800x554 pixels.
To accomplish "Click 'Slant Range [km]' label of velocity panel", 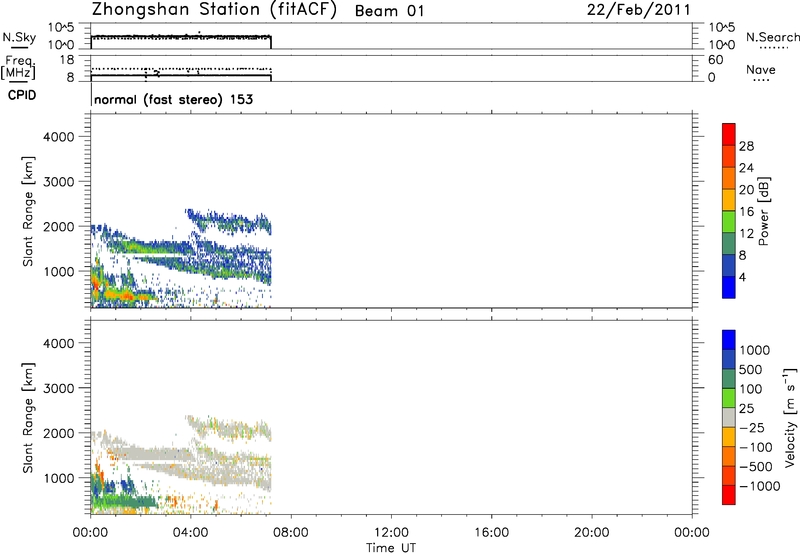I will [28, 418].
